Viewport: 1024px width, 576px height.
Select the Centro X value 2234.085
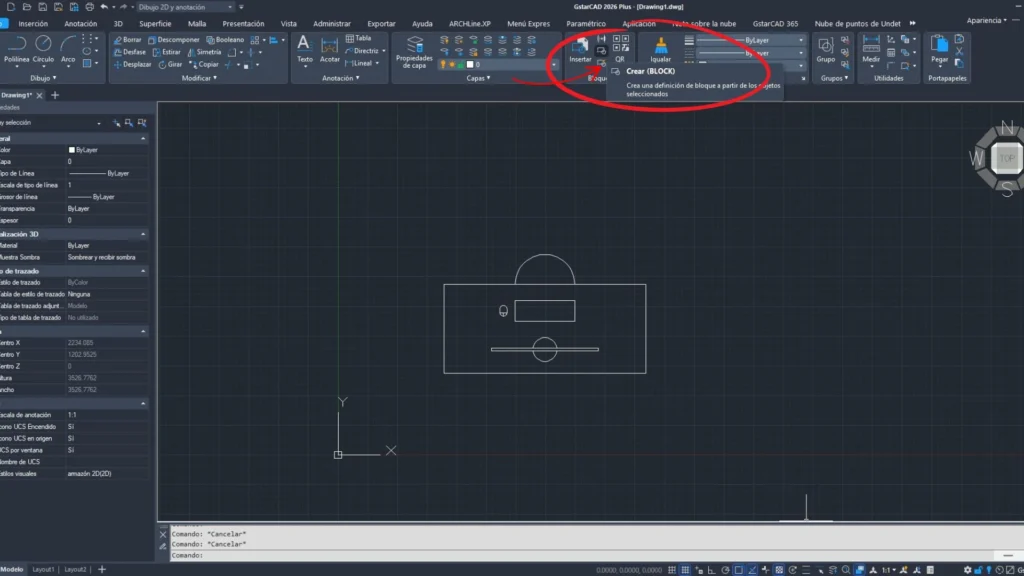click(80, 343)
